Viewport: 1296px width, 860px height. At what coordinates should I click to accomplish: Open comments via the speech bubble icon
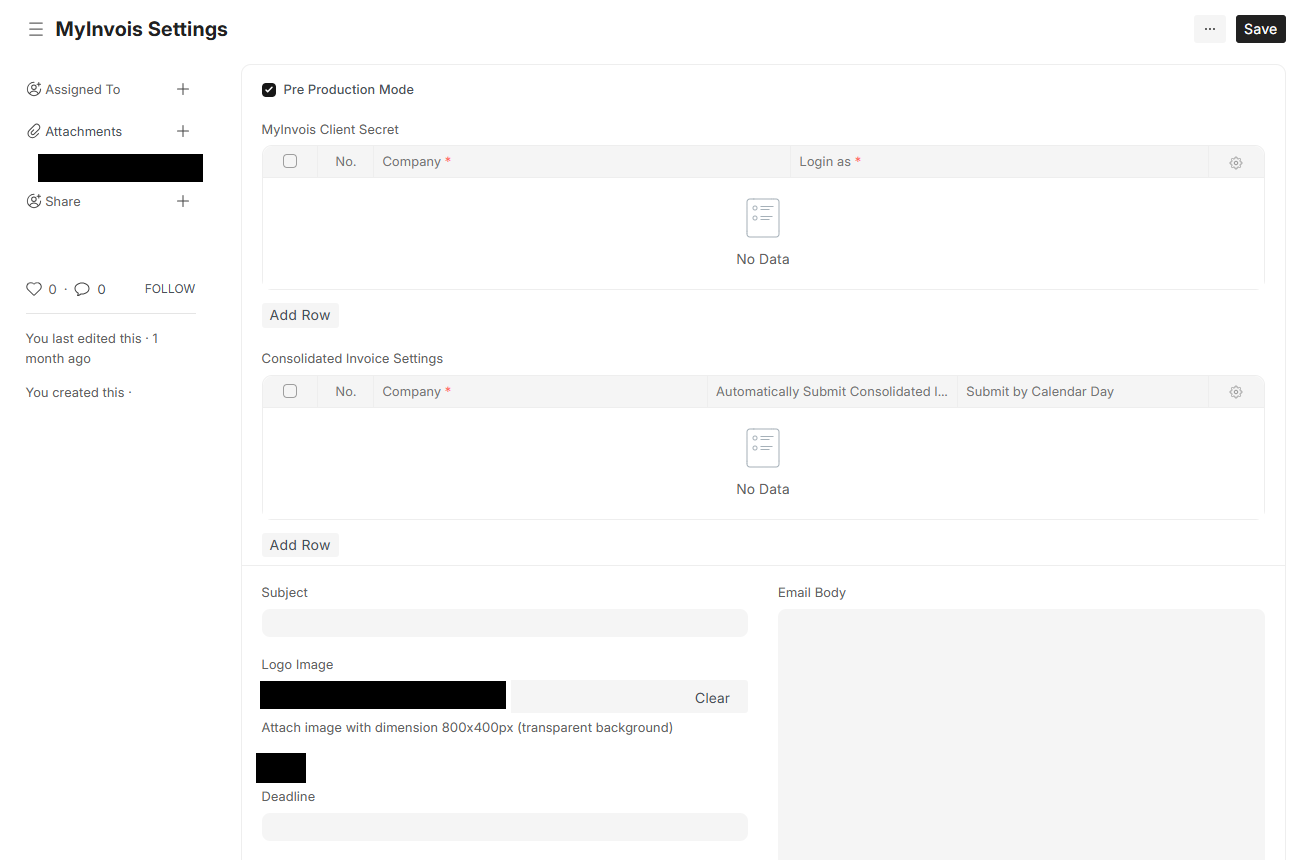coord(82,289)
